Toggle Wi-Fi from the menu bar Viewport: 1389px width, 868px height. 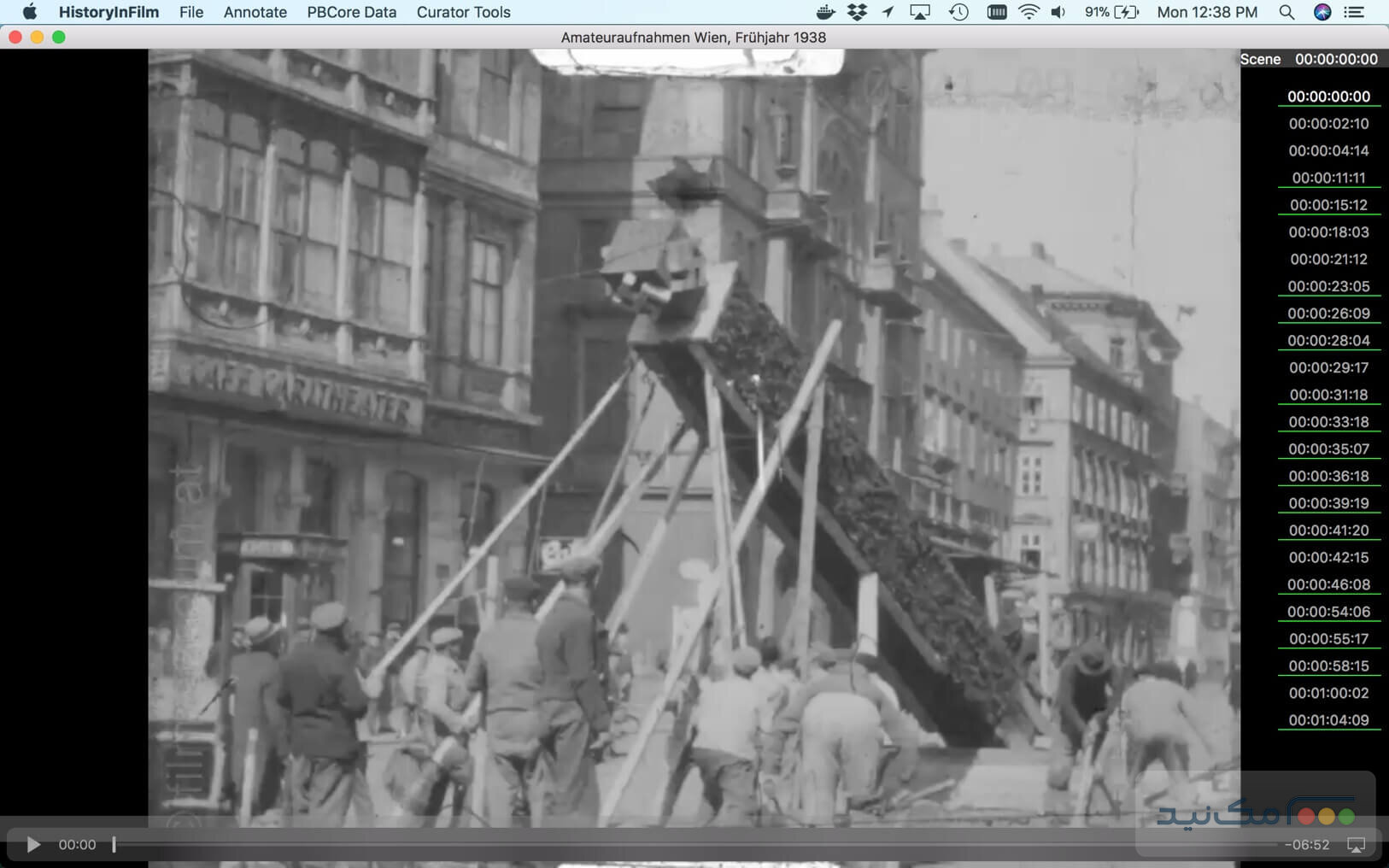click(1028, 12)
